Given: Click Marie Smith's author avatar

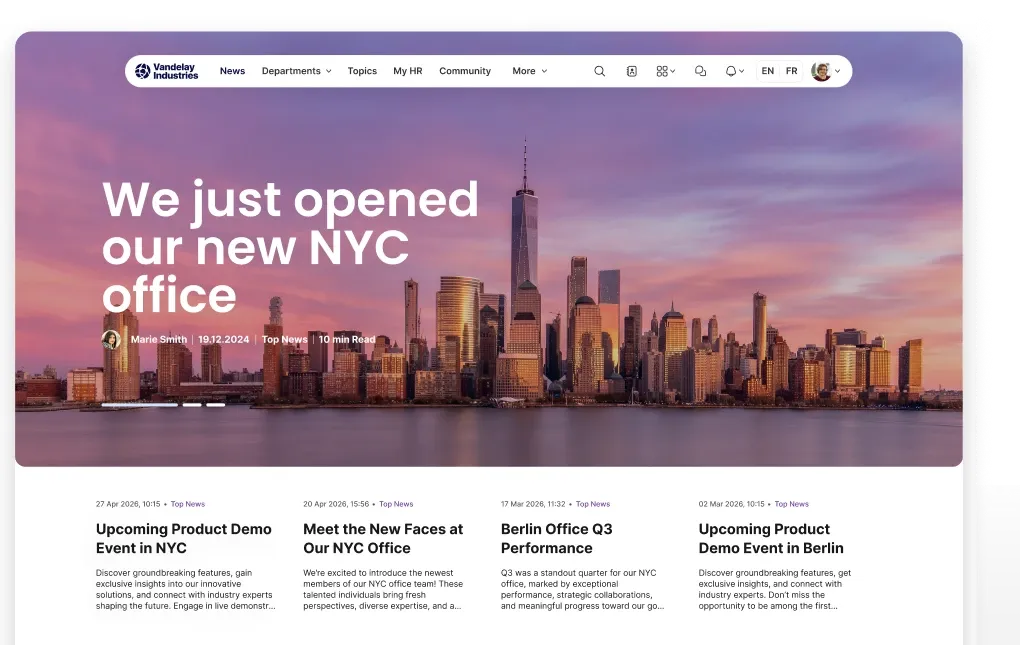Looking at the screenshot, I should (x=111, y=339).
